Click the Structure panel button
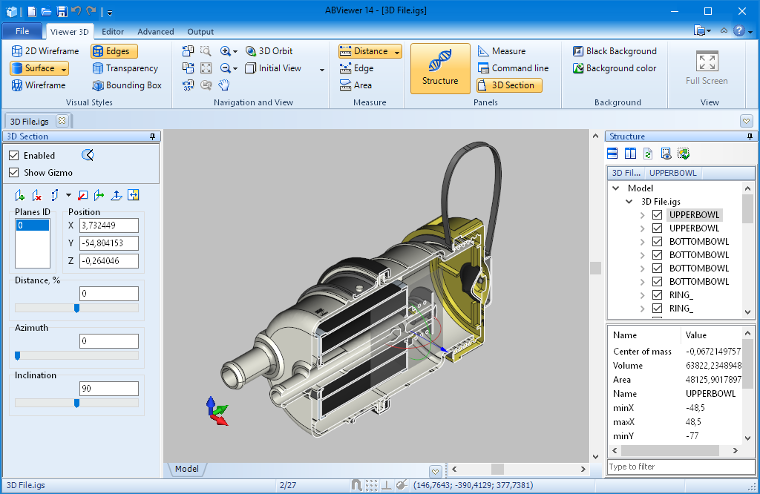Screen dimensions: 760x494 440,67
